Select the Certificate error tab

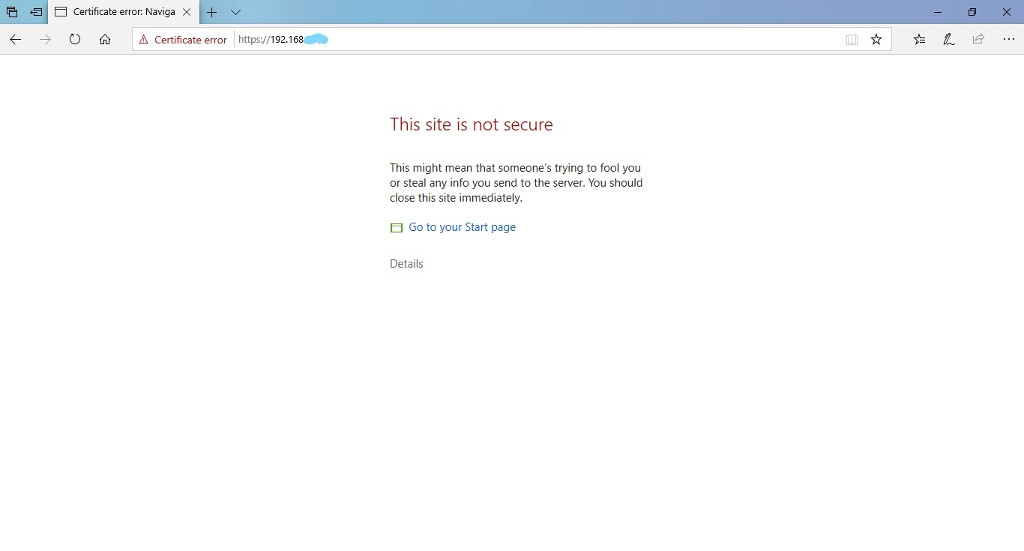pyautogui.click(x=123, y=12)
